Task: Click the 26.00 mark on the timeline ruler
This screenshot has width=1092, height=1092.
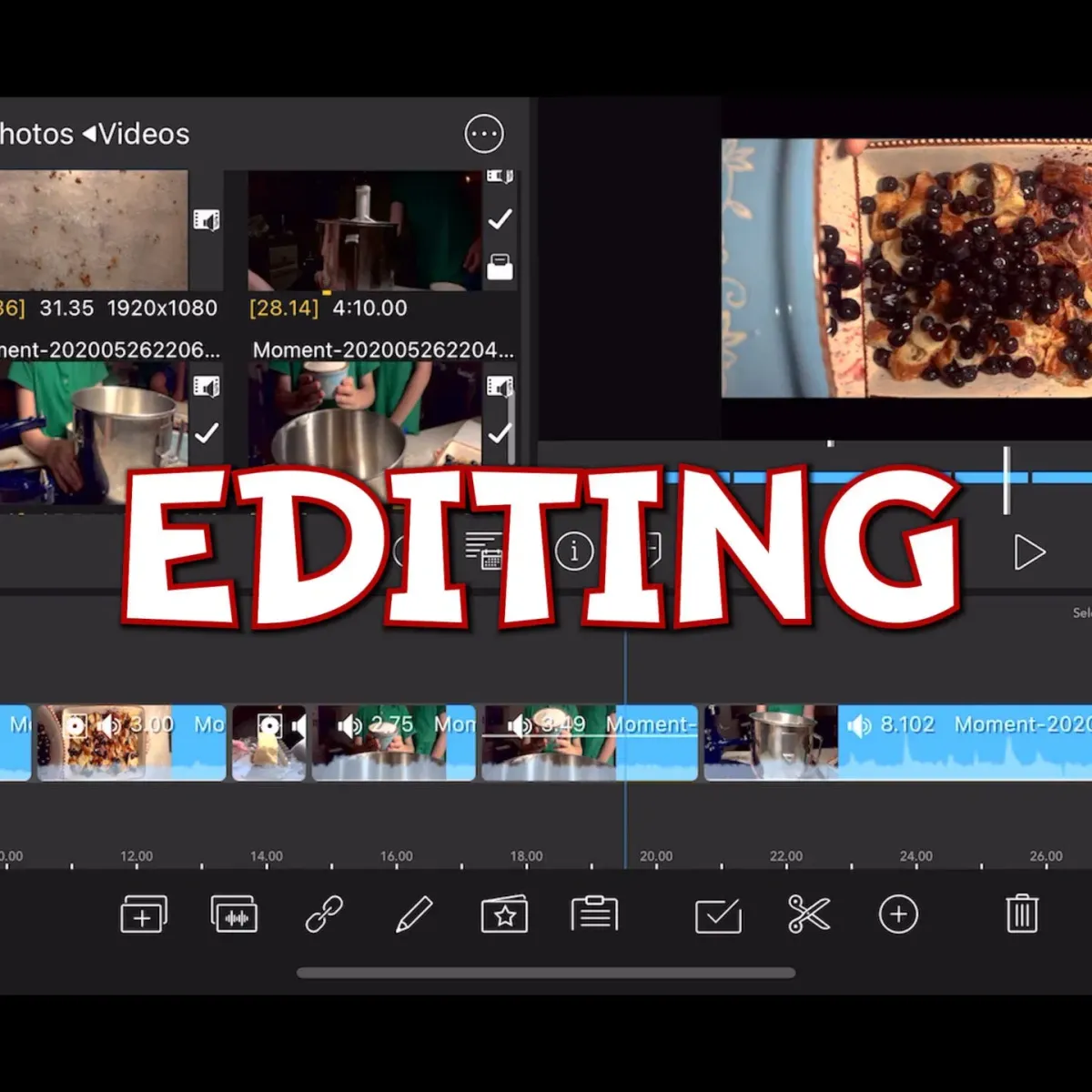Action: pyautogui.click(x=1046, y=856)
